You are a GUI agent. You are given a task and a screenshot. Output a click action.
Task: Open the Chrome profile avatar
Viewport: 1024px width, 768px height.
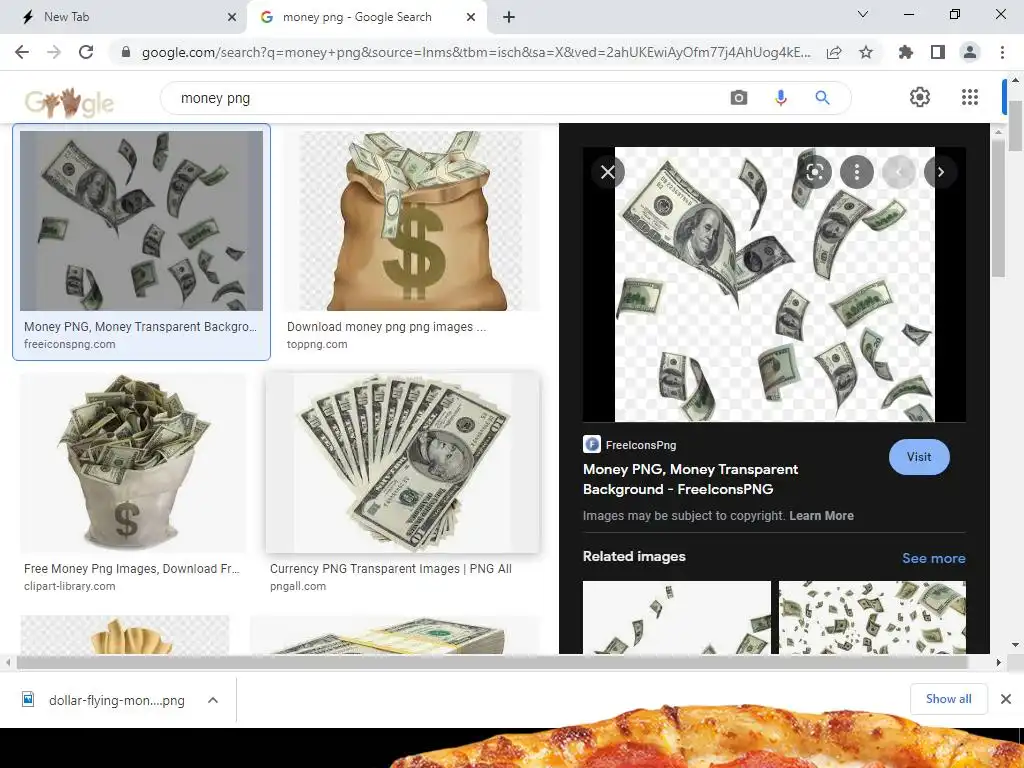click(x=970, y=52)
